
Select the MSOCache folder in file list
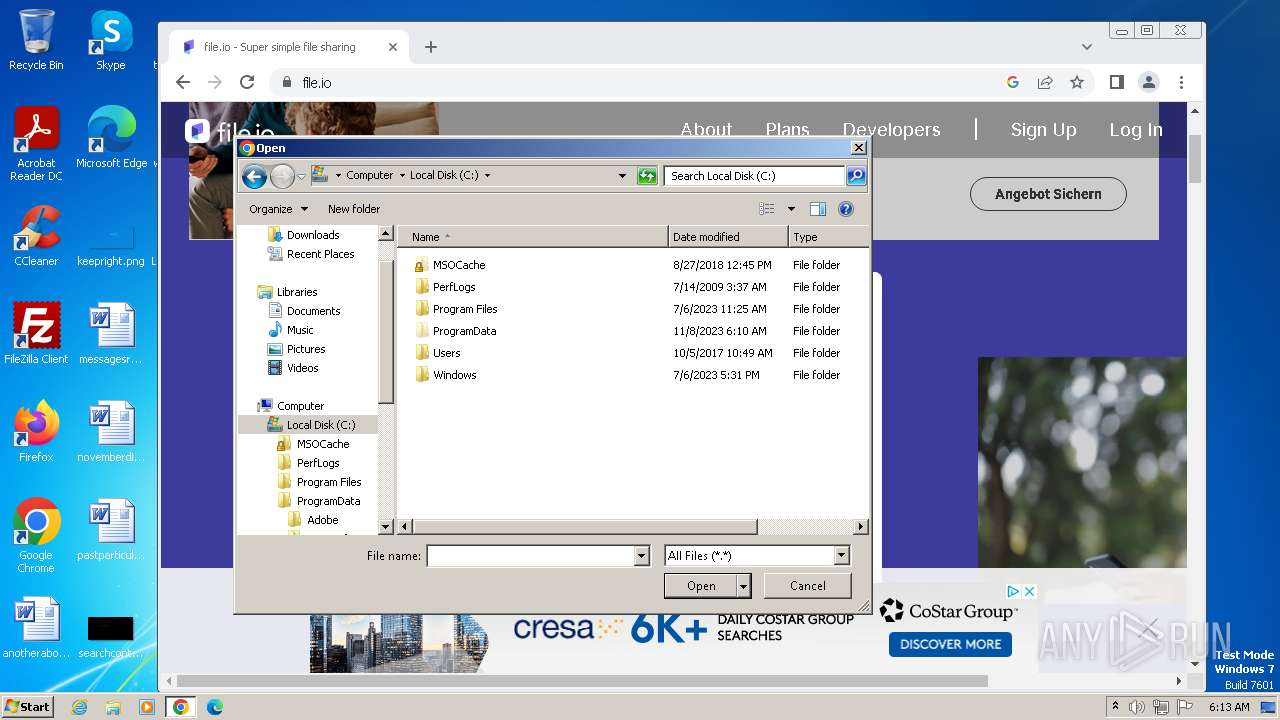click(459, 265)
